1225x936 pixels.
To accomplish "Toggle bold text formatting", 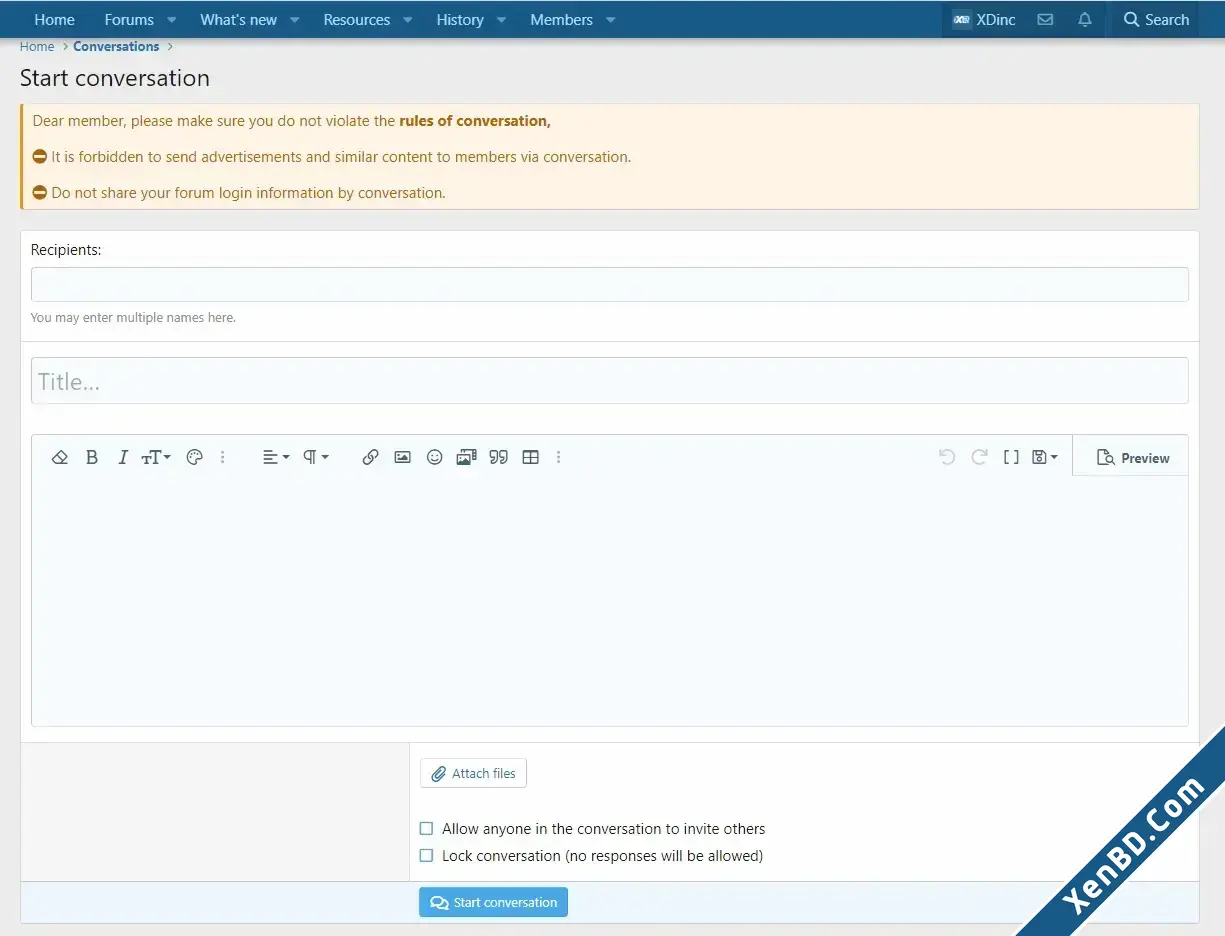I will point(92,457).
